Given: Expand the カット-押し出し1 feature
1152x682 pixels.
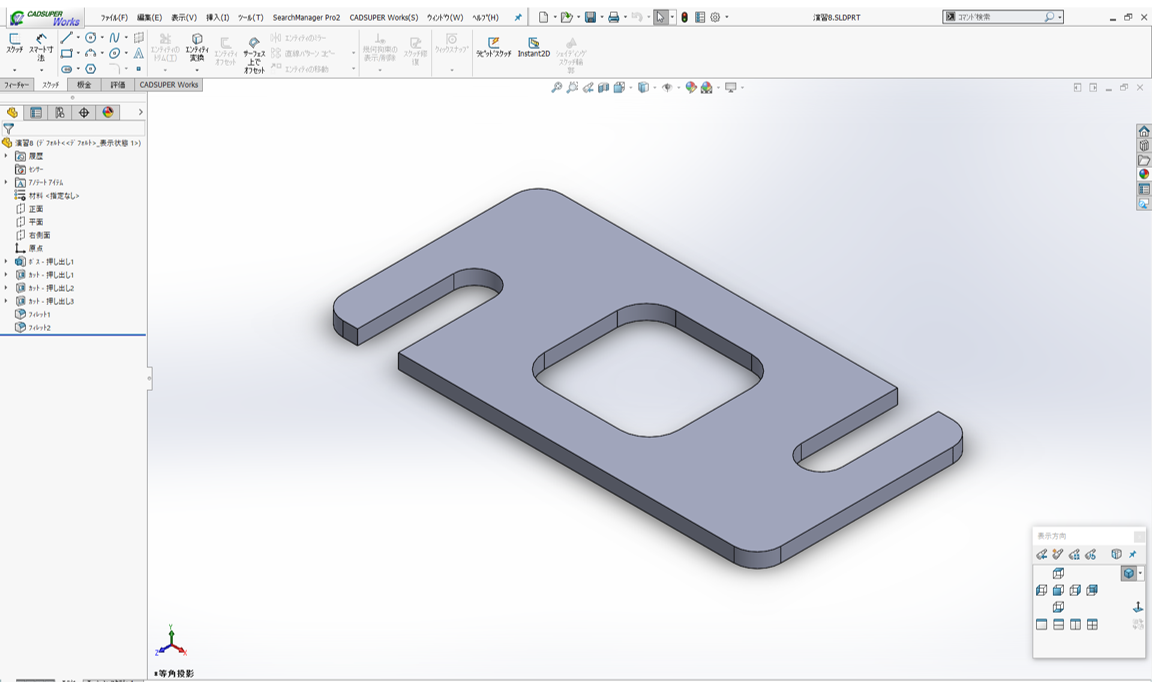Looking at the screenshot, I should (x=7, y=275).
